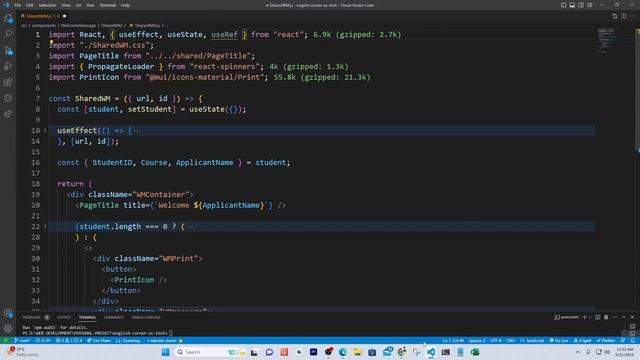Show hidden icons in the system tray
Screen dimensions: 640x360
[577, 352]
